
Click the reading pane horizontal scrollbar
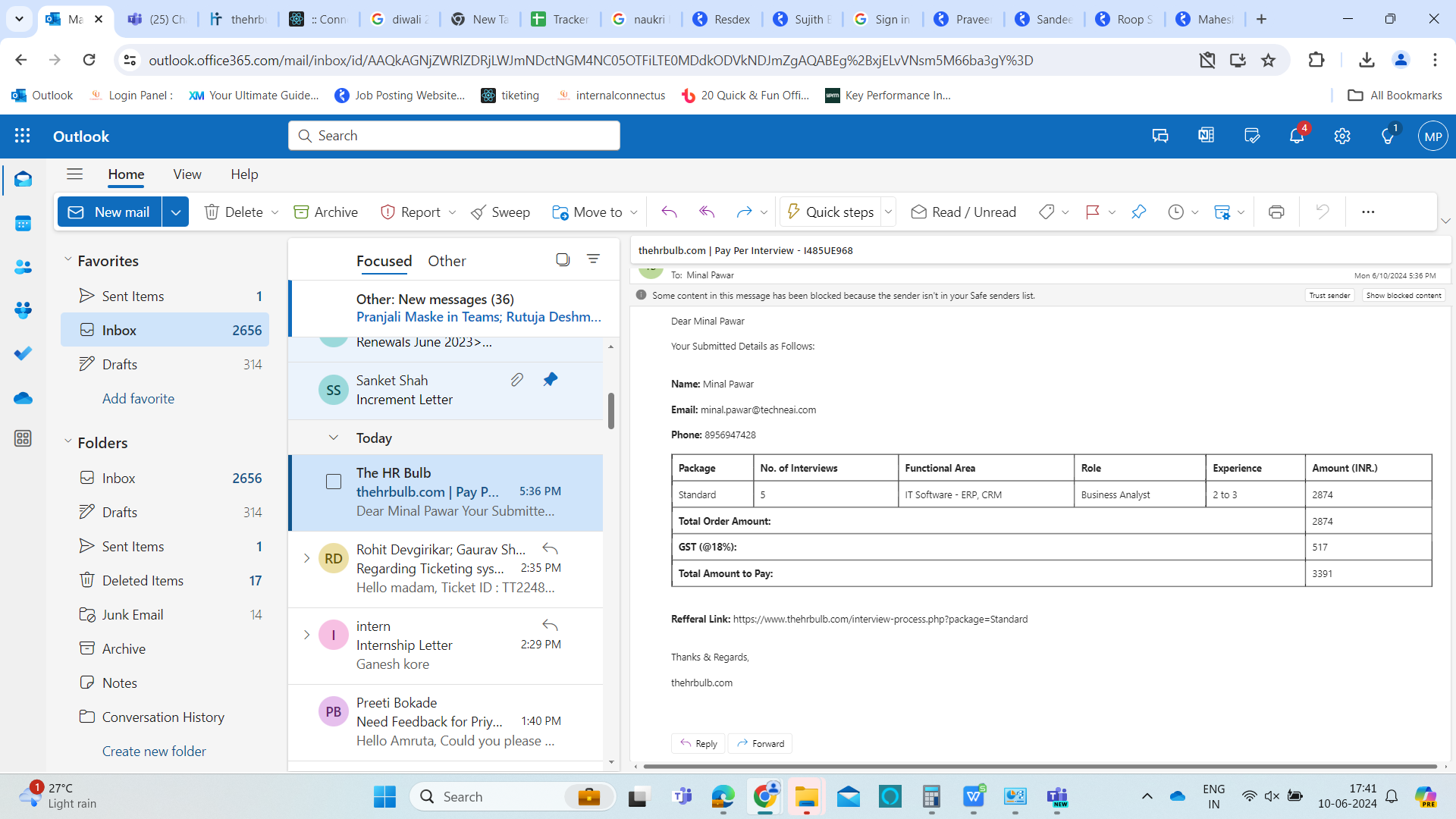1039,766
